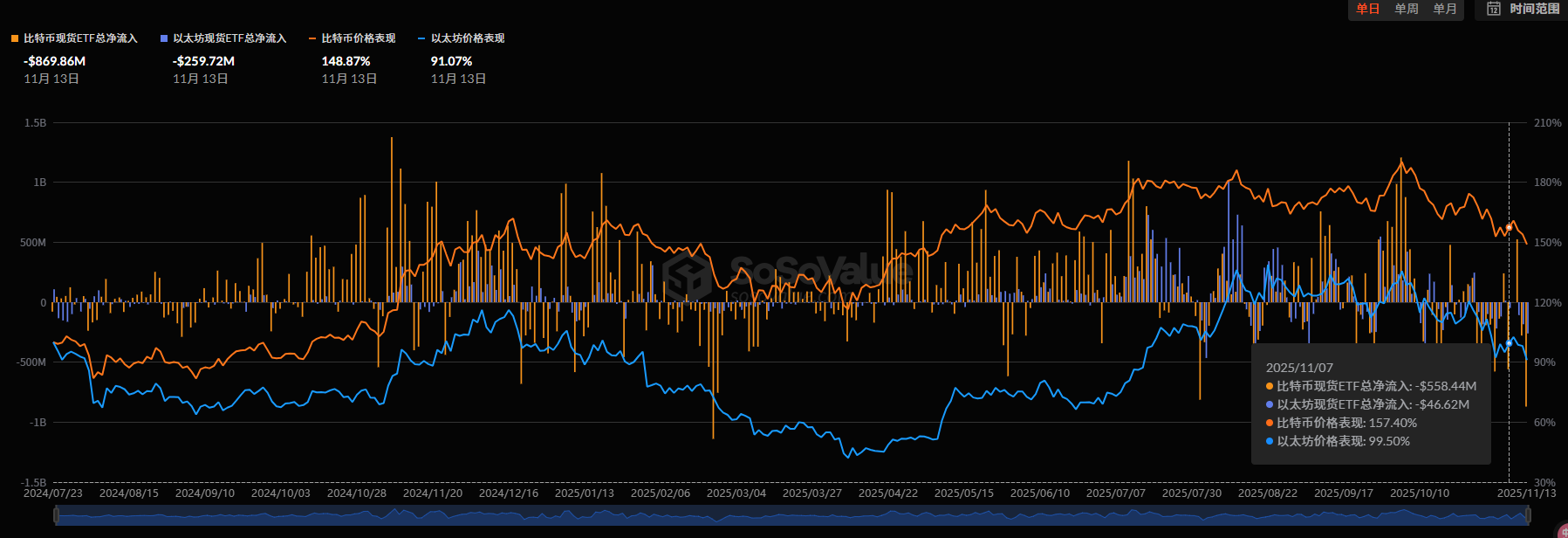
Task: Click the orange line marker for 比特币价格表现
Action: click(312, 38)
